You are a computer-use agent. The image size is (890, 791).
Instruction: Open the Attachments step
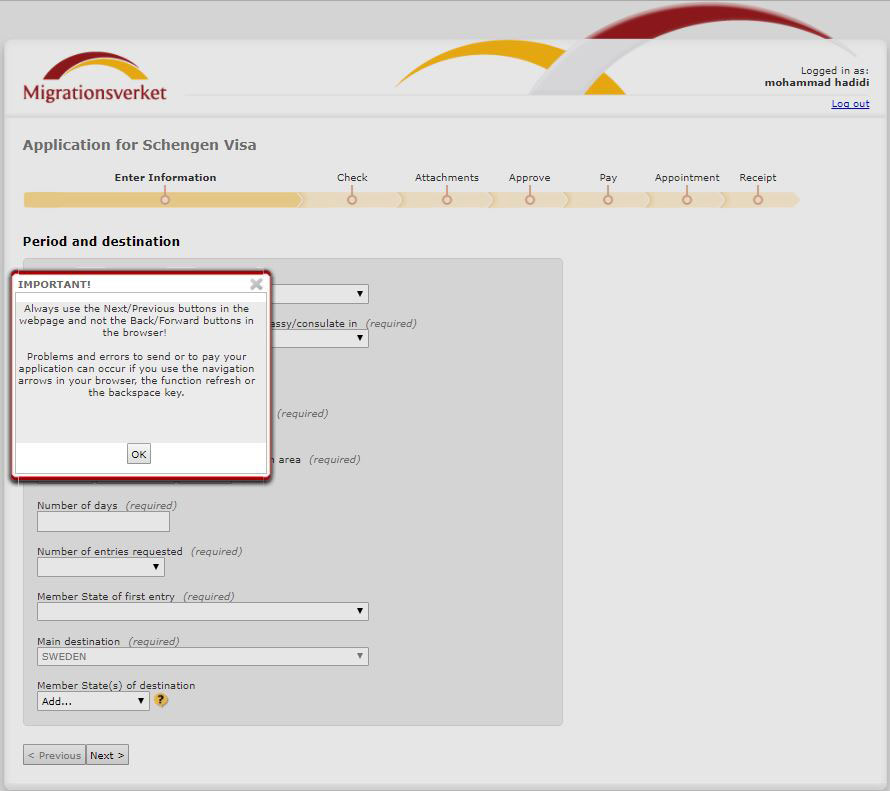tap(447, 199)
